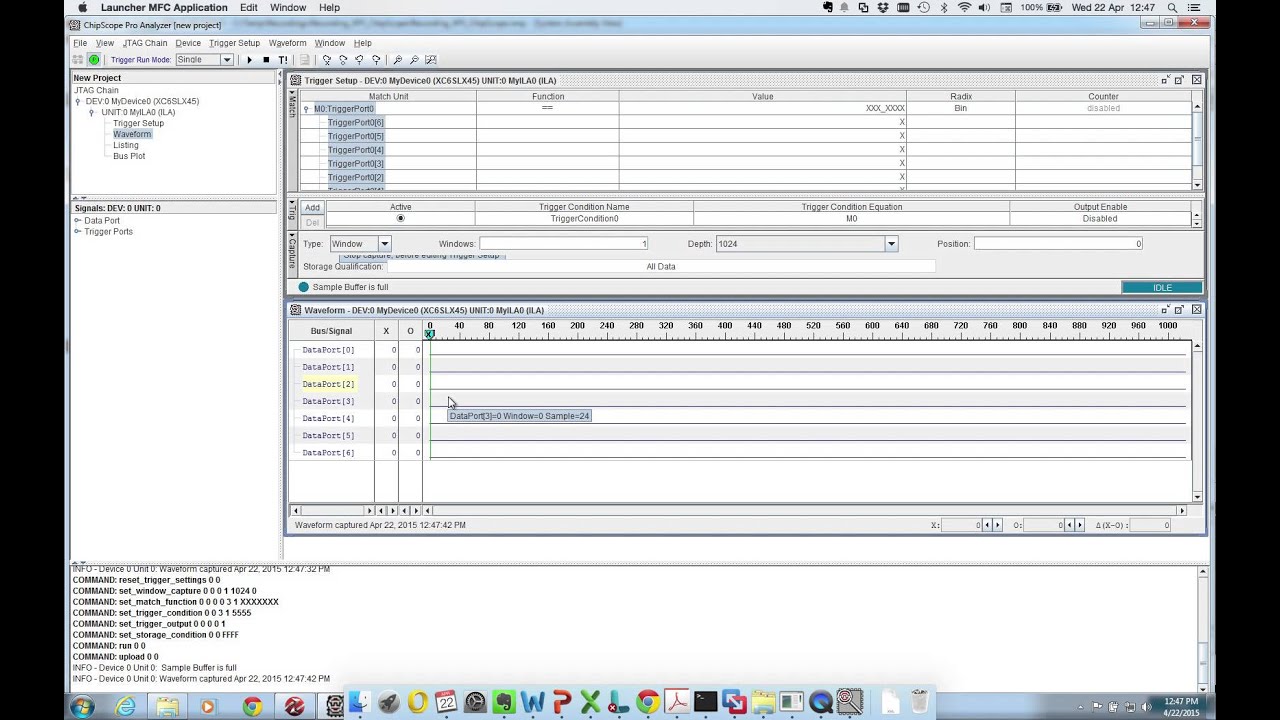Open Internet Explorer from Windows taskbar
Image resolution: width=1280 pixels, height=720 pixels.
tap(125, 707)
